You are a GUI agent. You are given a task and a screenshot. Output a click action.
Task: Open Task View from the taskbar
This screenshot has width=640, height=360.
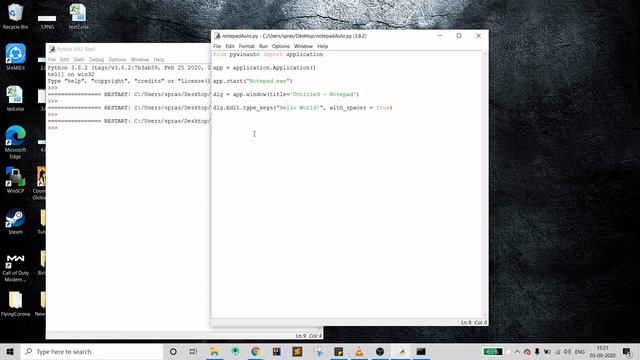pyautogui.click(x=193, y=351)
